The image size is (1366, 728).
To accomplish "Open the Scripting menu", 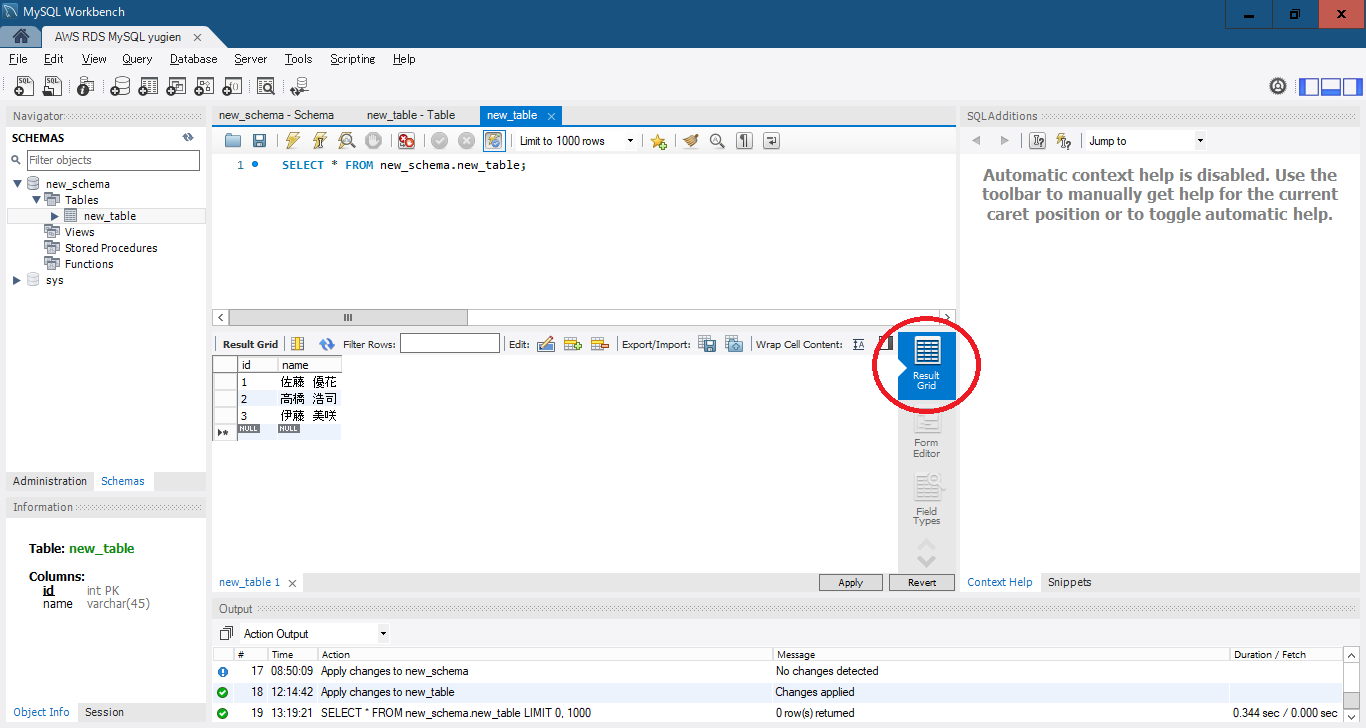I will [352, 59].
